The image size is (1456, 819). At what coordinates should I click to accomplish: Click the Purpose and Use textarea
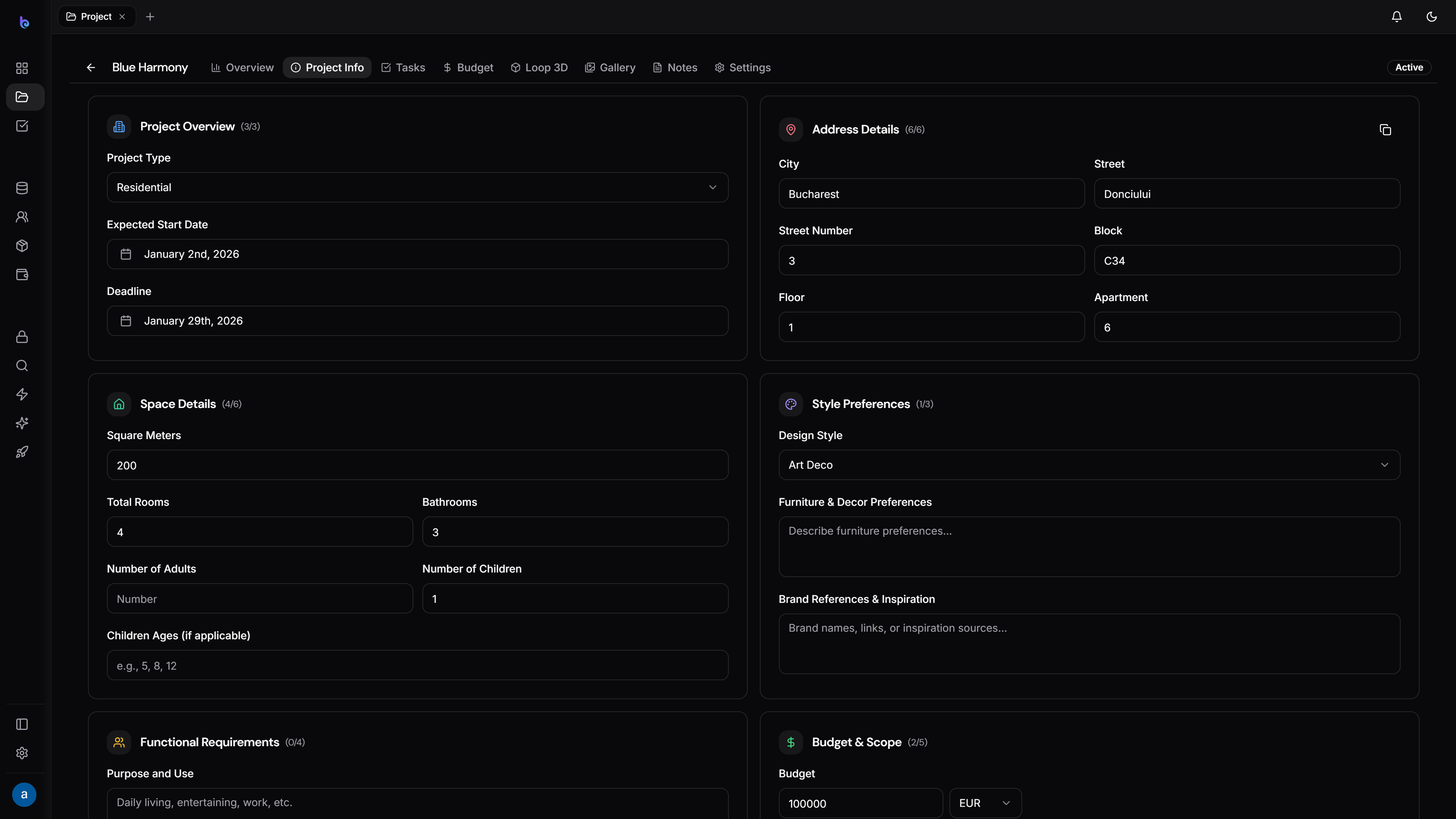point(418,803)
